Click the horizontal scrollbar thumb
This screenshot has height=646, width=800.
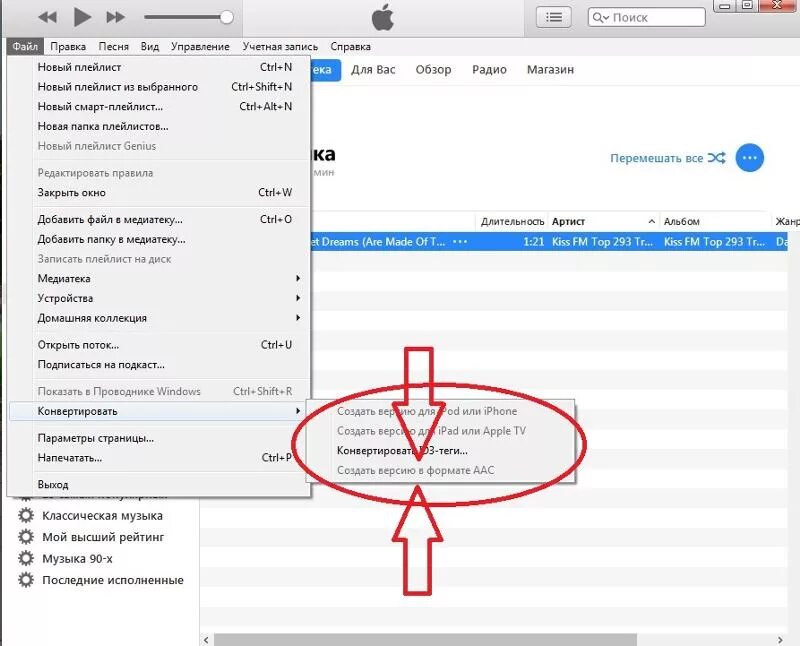(425, 640)
